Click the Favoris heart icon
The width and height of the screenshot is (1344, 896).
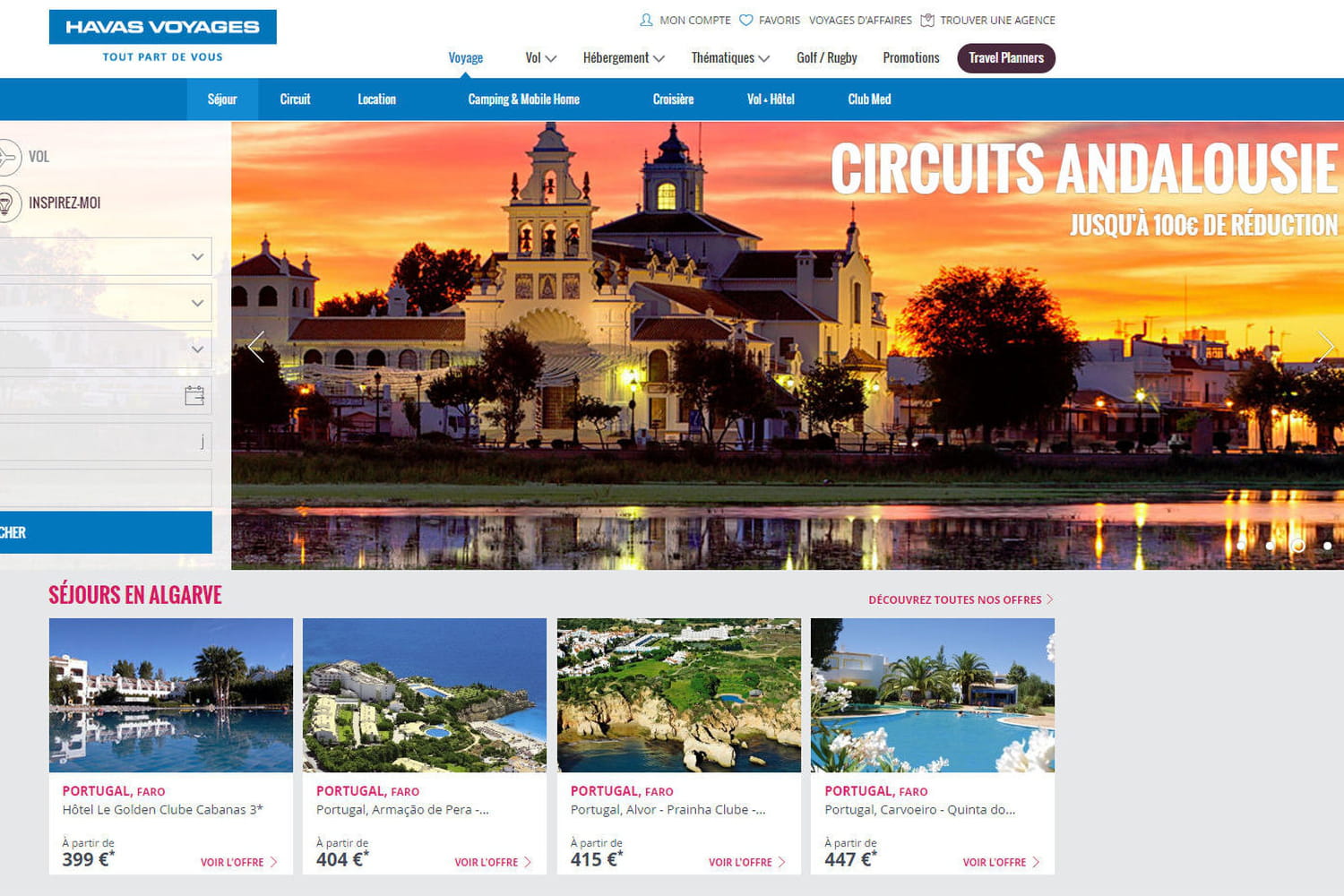(x=745, y=20)
